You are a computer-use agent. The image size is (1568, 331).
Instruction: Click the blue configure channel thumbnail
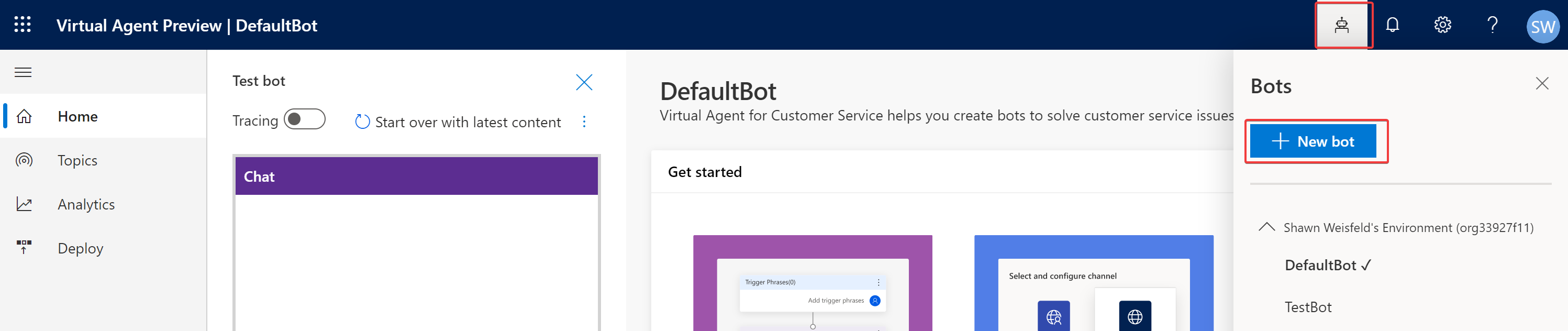[x=1094, y=283]
